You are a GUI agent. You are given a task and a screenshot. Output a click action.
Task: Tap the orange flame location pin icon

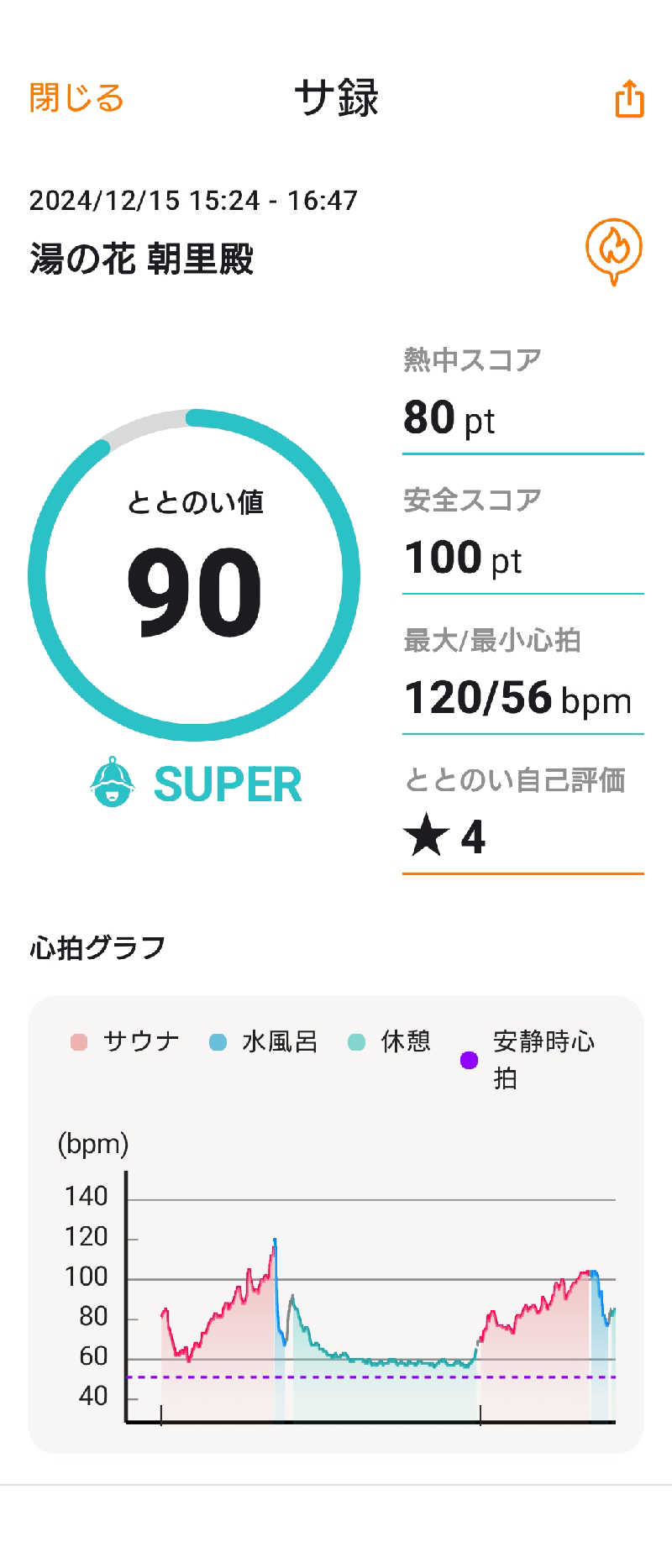614,249
